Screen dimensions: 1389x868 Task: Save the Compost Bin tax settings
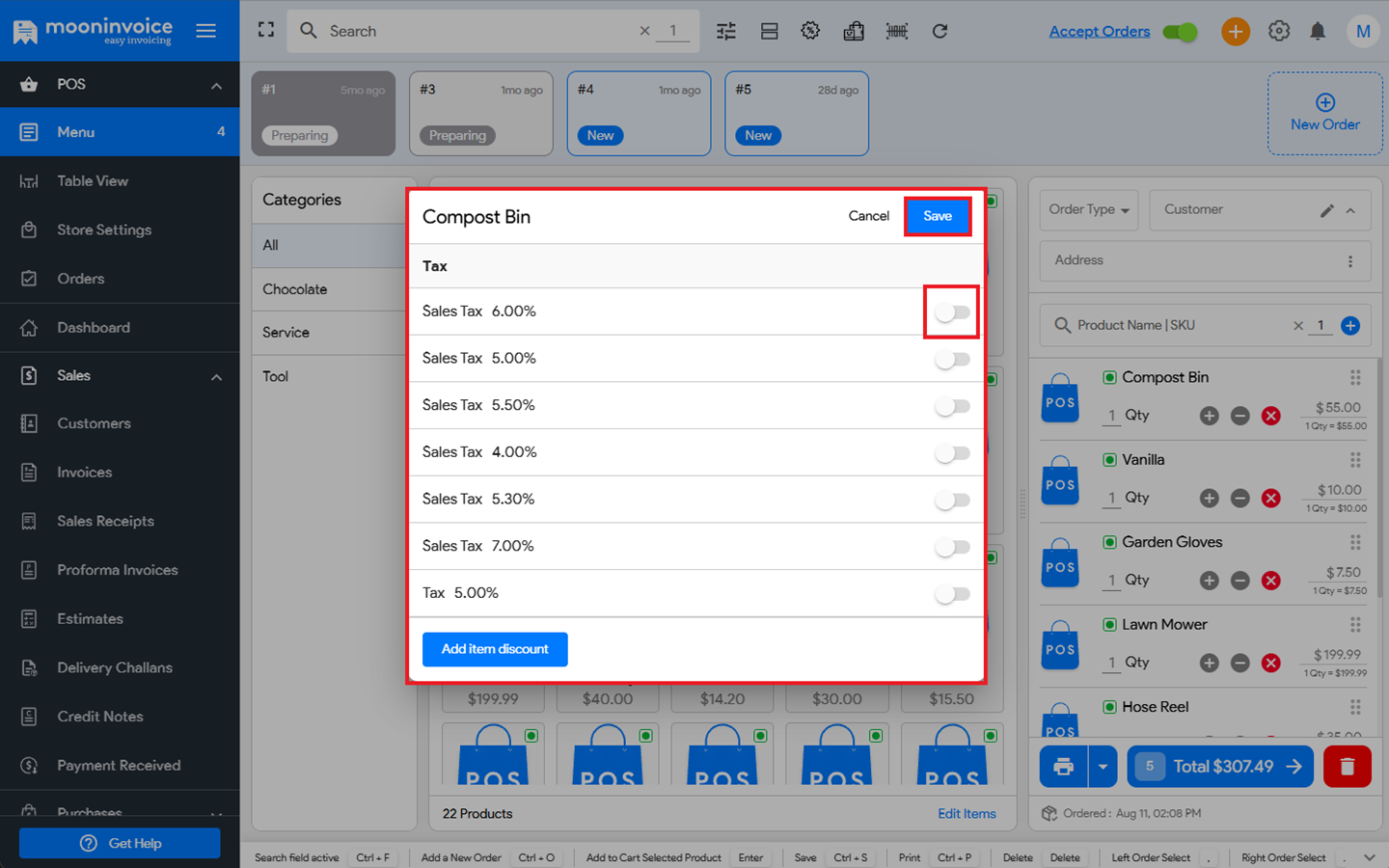(937, 216)
